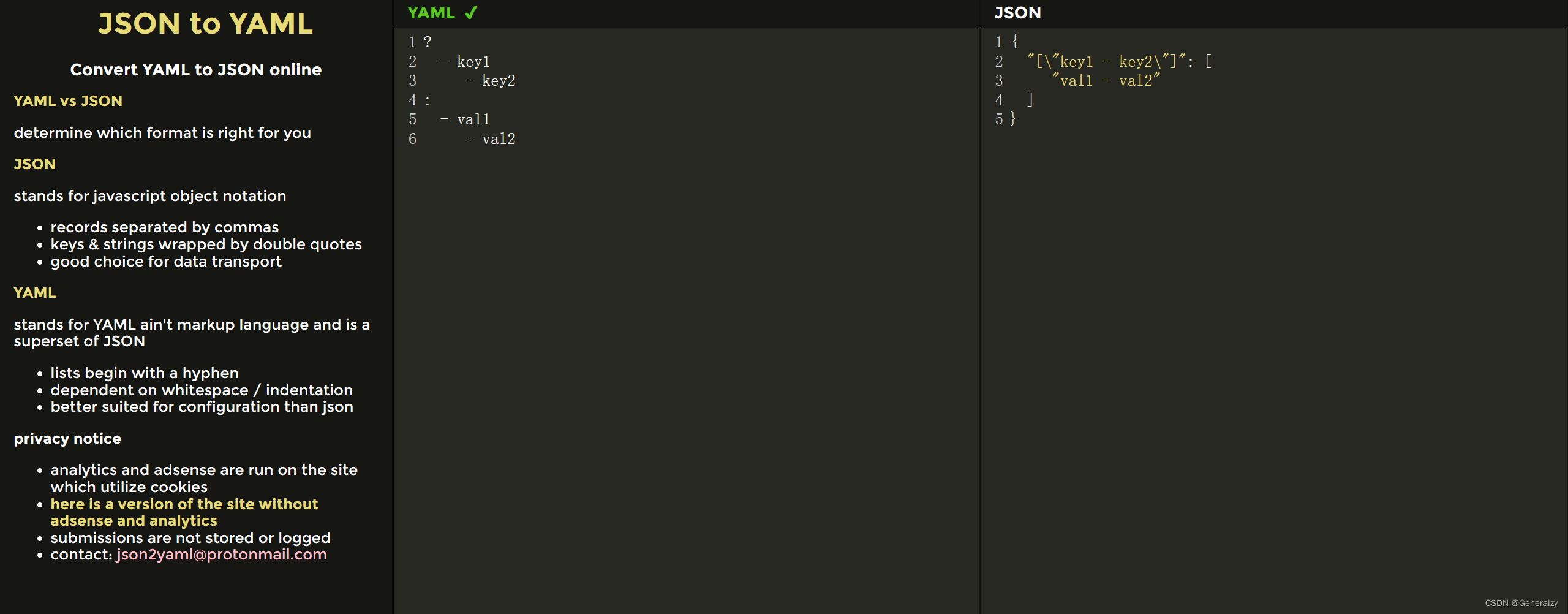The height and width of the screenshot is (614, 1568).
Task: Click the privacy notice heading
Action: 67,439
